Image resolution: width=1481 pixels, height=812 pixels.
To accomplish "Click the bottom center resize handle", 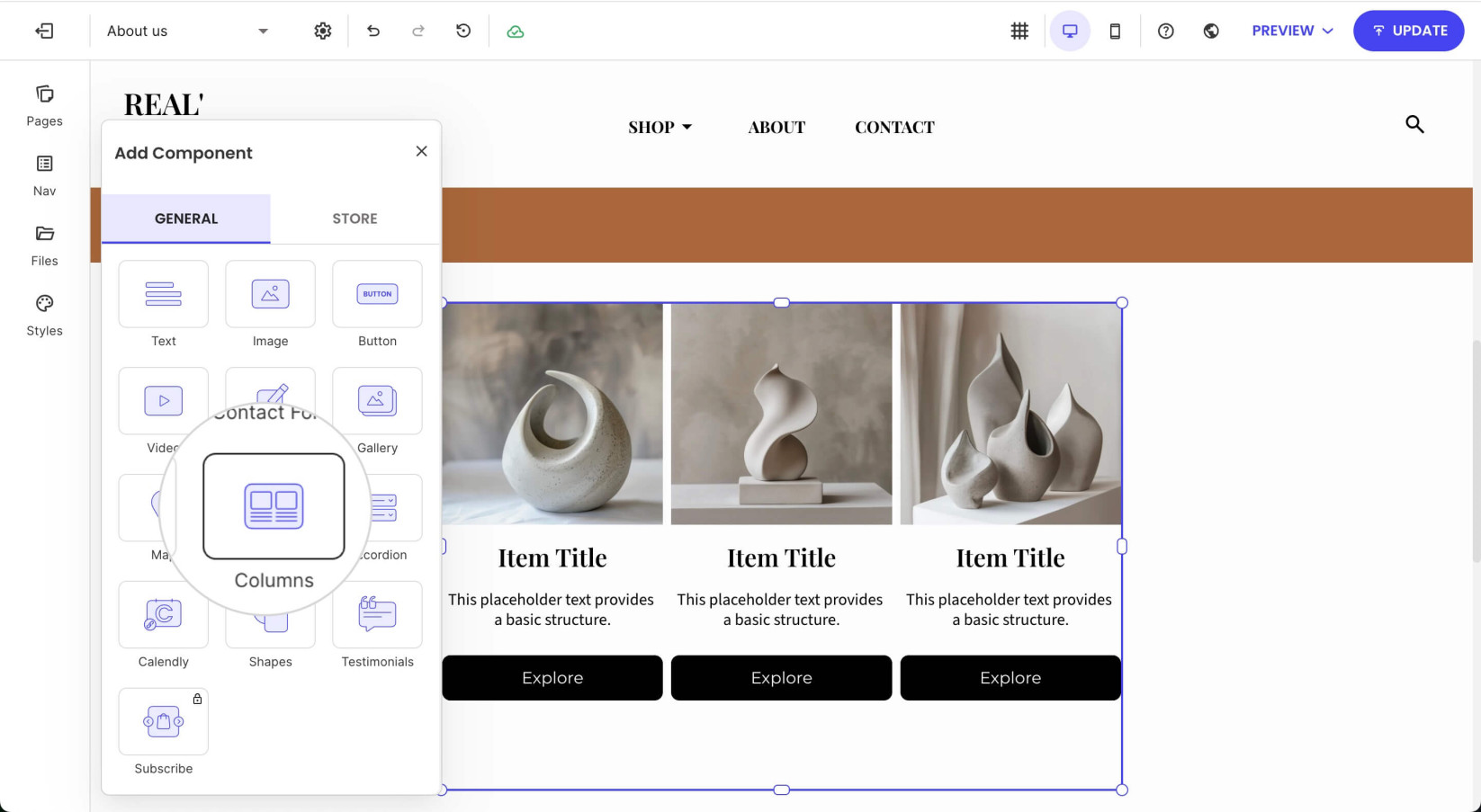I will tap(782, 790).
